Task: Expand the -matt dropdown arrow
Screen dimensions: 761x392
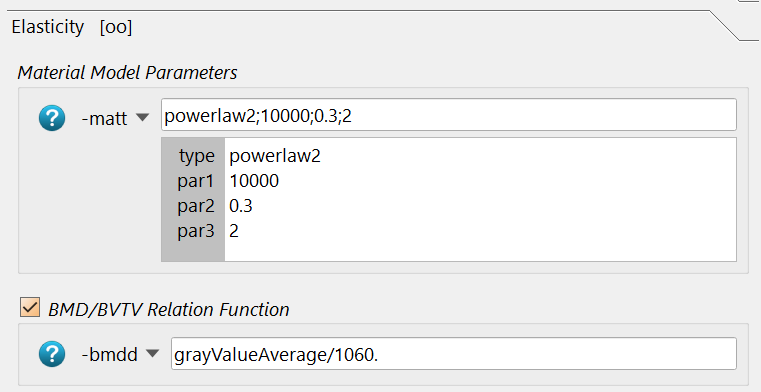Action: point(142,117)
